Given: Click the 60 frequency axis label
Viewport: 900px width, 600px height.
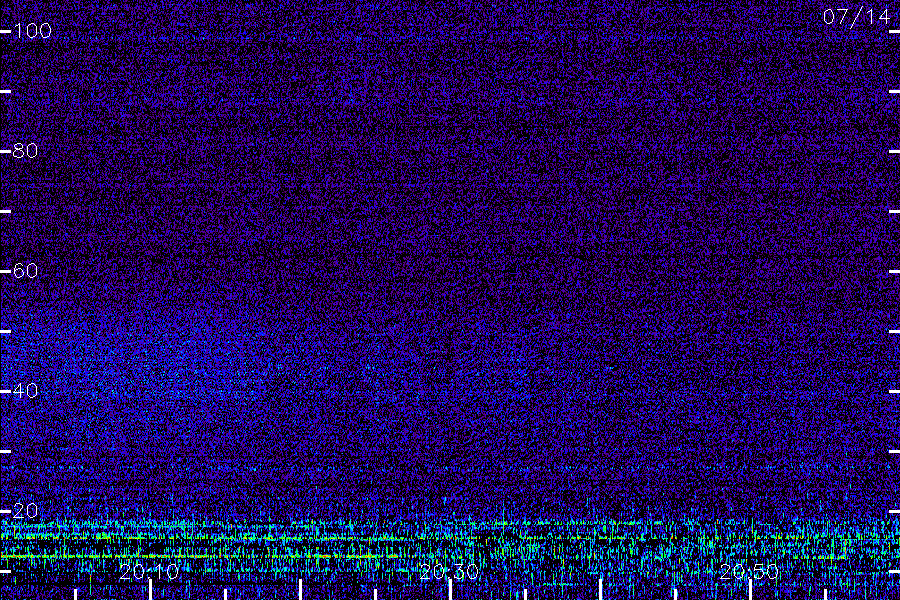Looking at the screenshot, I should pos(26,271).
